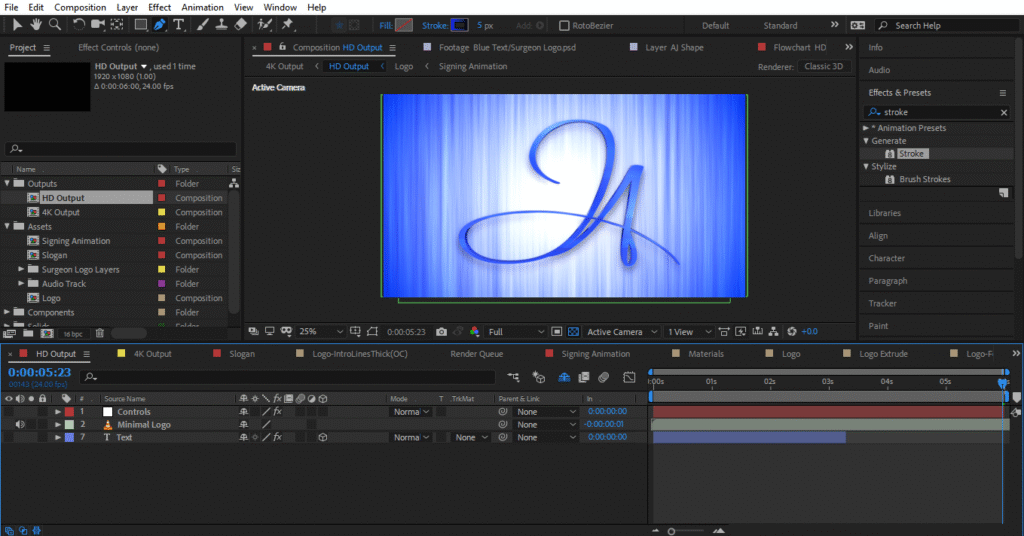Toggle 3D layer switch for Text layer
1024x536 pixels.
click(323, 437)
